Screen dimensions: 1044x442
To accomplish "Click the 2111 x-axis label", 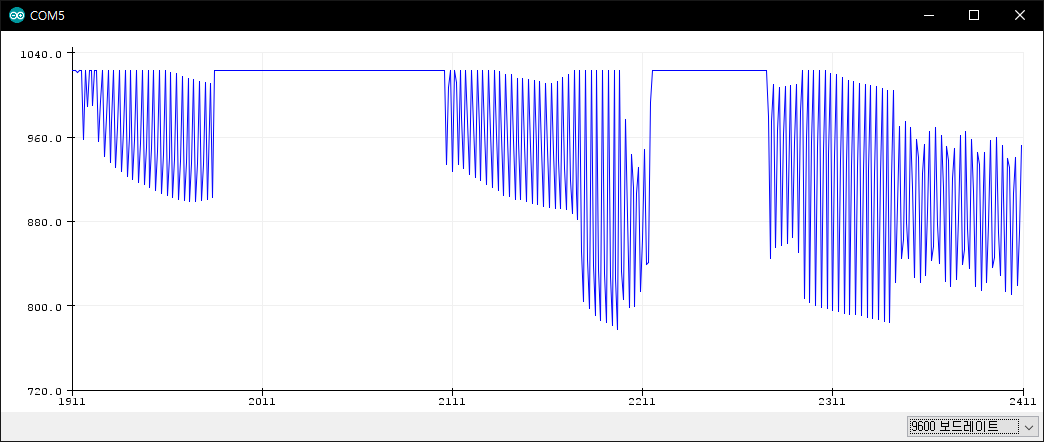I will 453,401.
